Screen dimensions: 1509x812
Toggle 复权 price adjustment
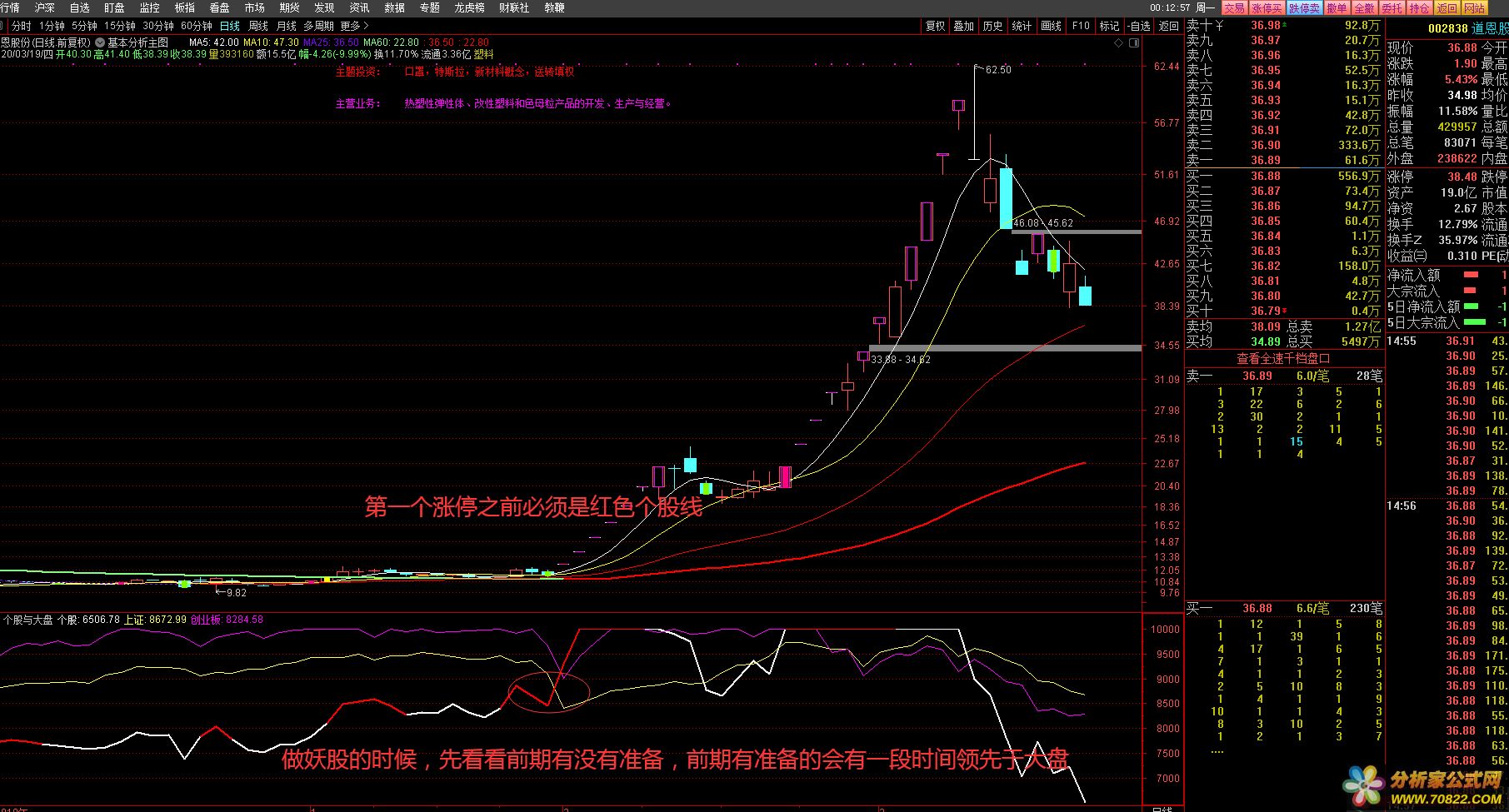click(936, 26)
